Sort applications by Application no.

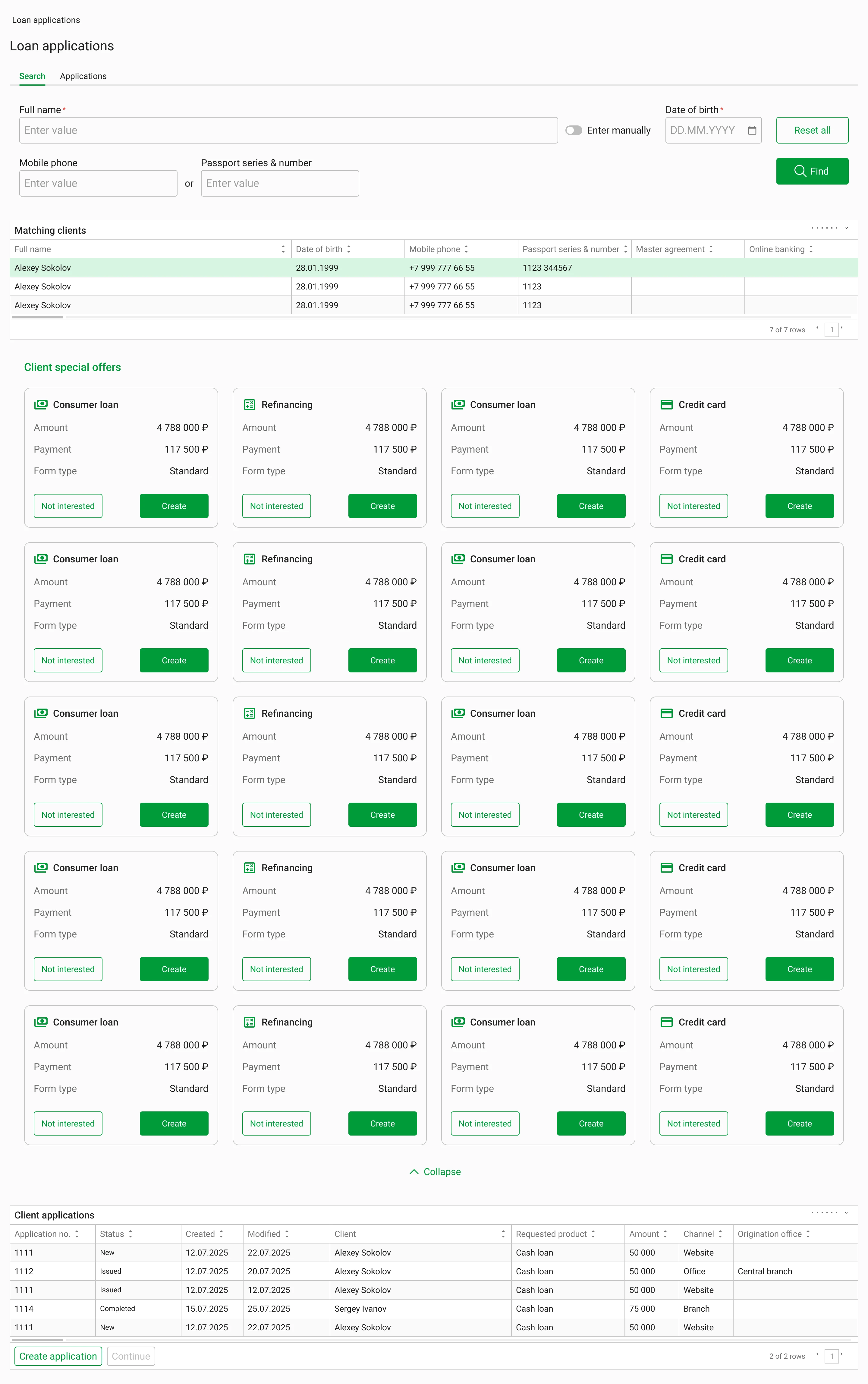click(76, 1234)
